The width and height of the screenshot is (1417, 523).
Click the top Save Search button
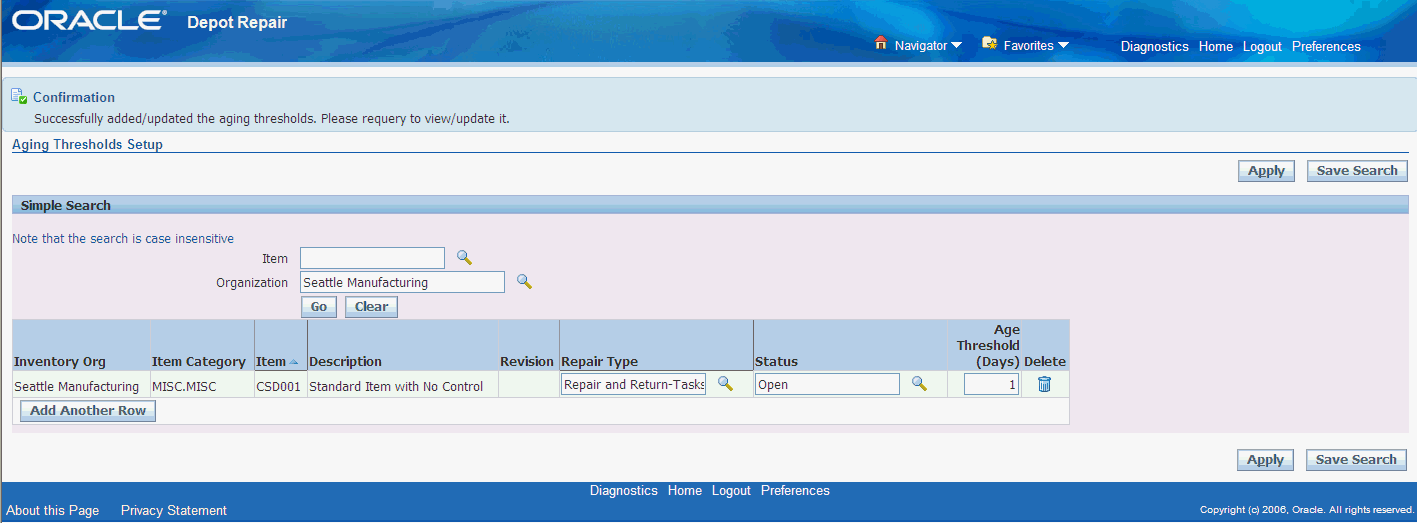[x=1357, y=171]
